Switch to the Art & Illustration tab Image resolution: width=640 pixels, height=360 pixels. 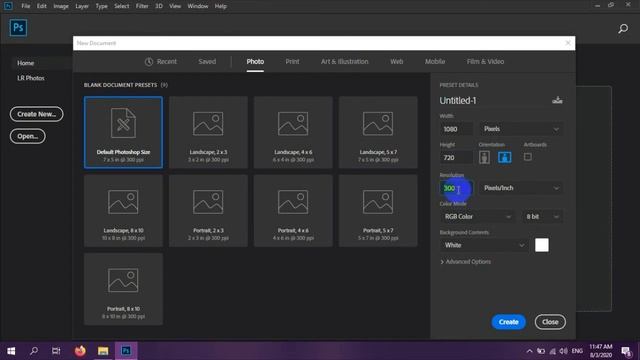(x=344, y=62)
